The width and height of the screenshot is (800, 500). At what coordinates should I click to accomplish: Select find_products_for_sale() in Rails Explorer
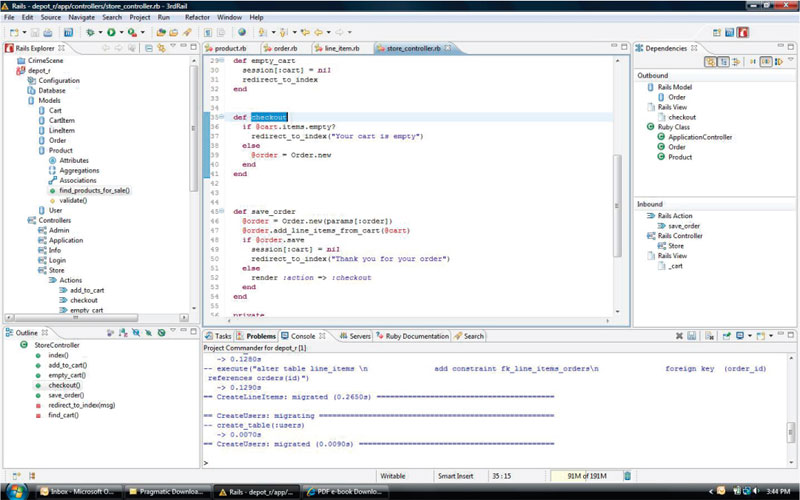[94, 190]
